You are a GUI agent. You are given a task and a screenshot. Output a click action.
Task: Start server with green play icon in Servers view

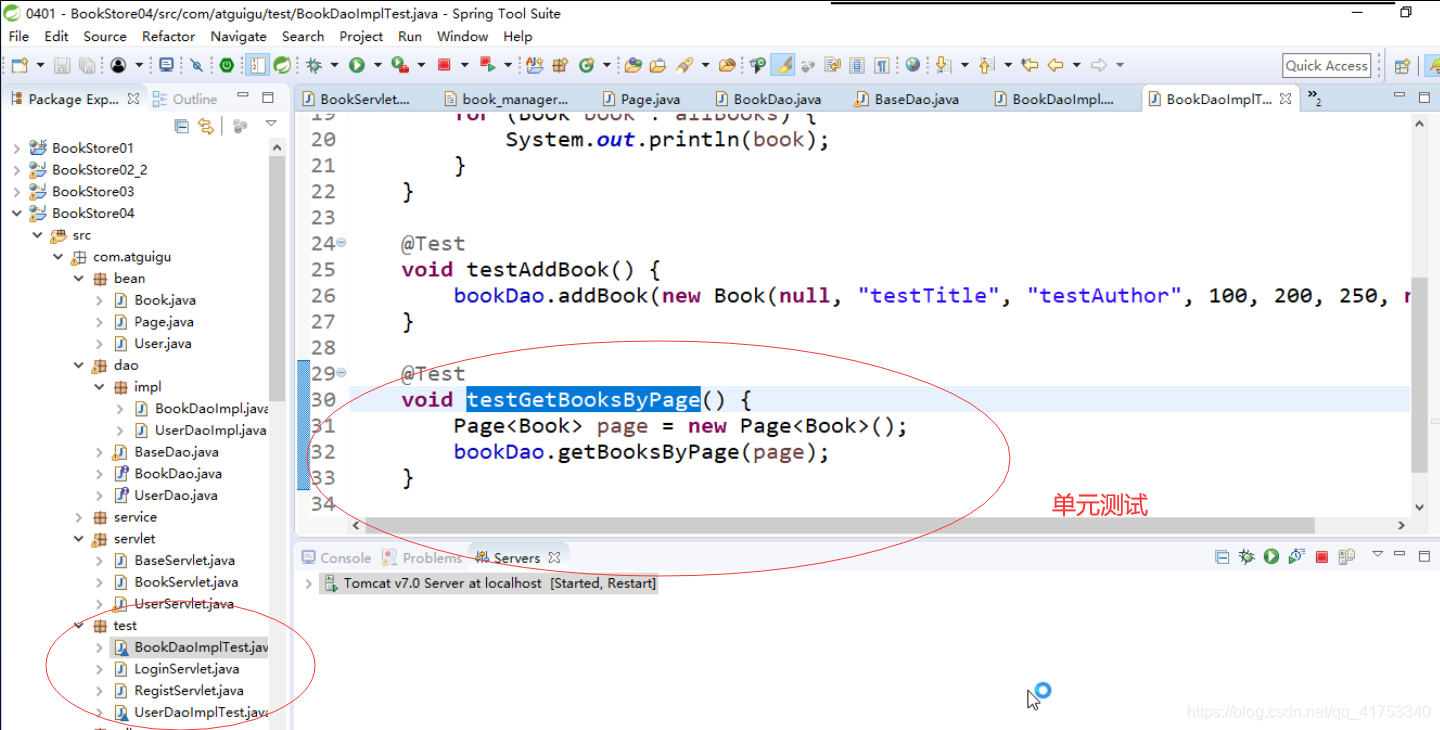coord(1271,556)
